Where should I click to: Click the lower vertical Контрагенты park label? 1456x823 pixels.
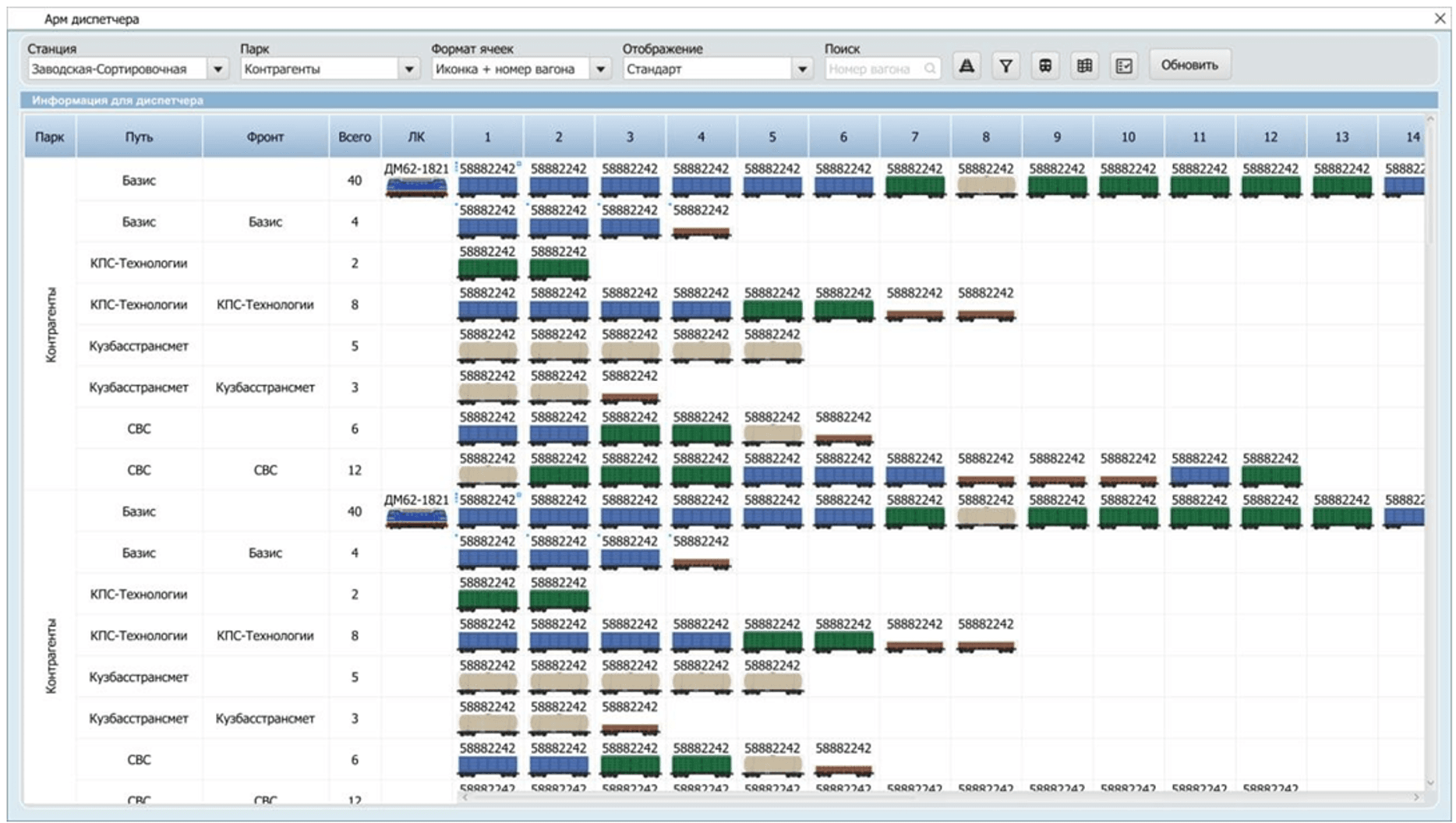(51, 656)
